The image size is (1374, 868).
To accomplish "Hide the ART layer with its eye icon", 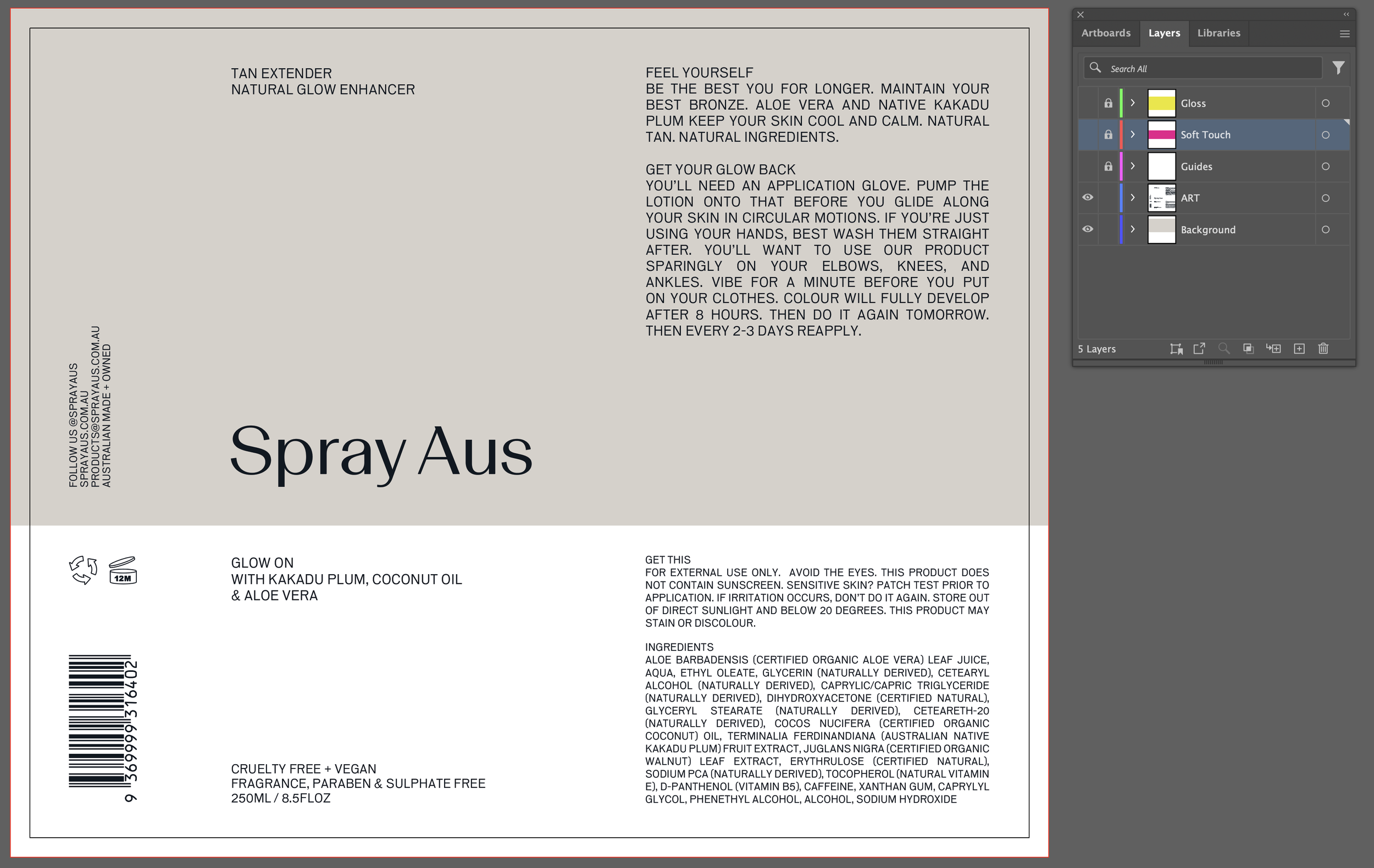I will [1088, 198].
